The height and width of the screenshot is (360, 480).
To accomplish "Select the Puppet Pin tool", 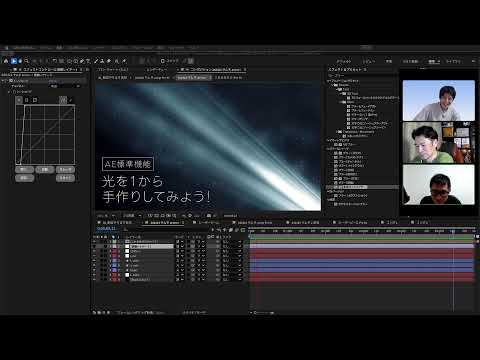I will 124,61.
